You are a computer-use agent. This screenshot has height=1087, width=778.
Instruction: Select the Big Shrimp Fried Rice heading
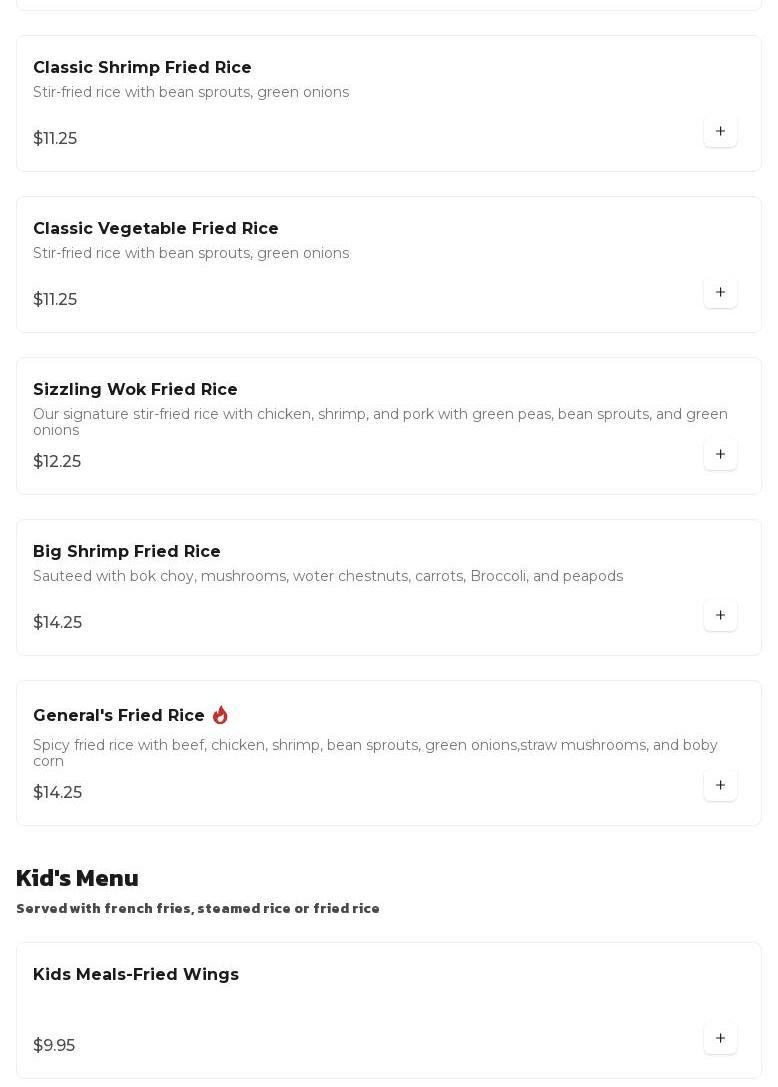[127, 551]
